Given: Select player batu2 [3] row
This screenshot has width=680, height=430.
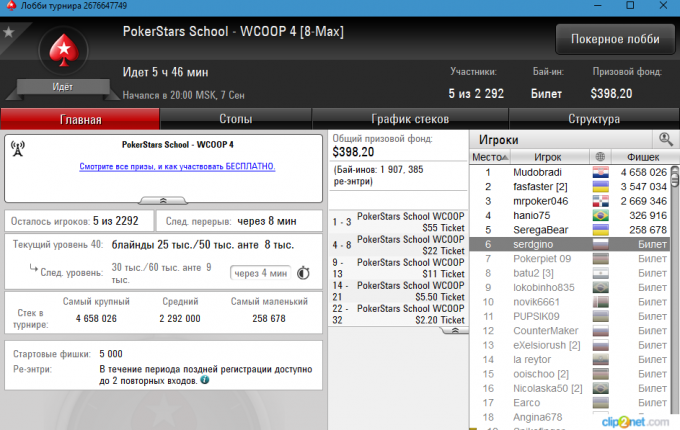Looking at the screenshot, I should pos(570,273).
